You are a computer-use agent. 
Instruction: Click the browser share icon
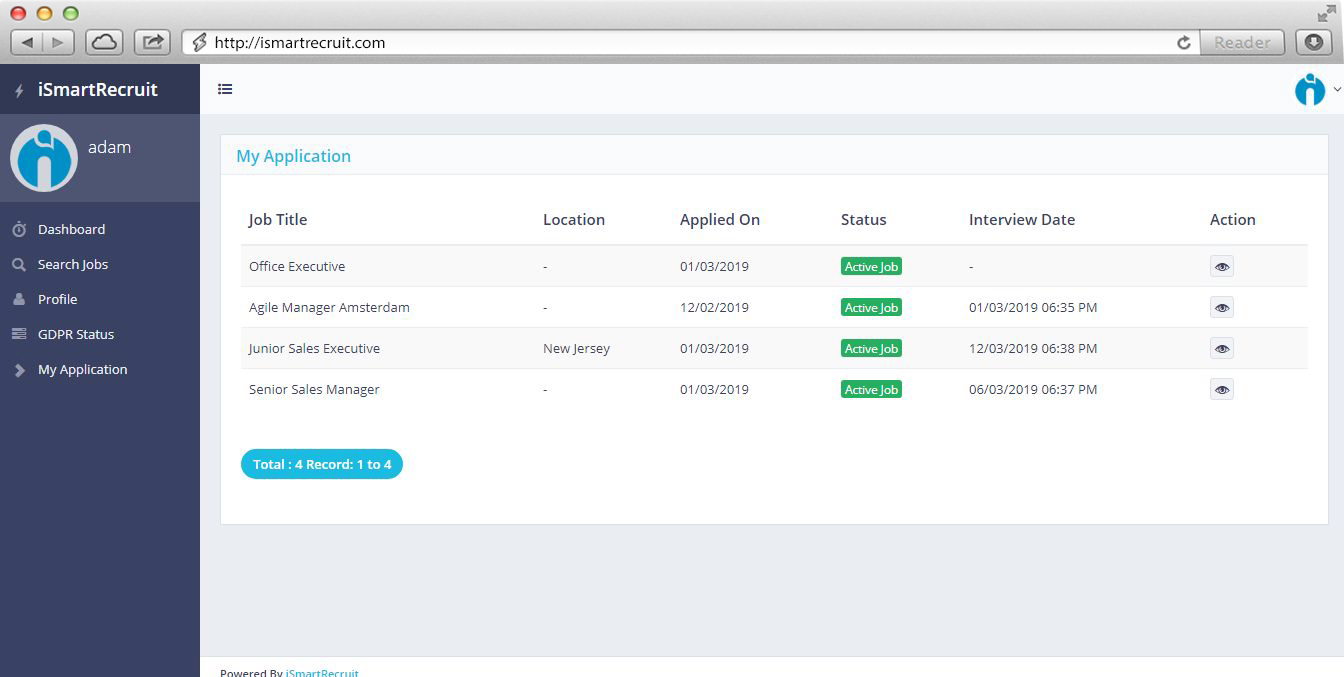tap(152, 42)
